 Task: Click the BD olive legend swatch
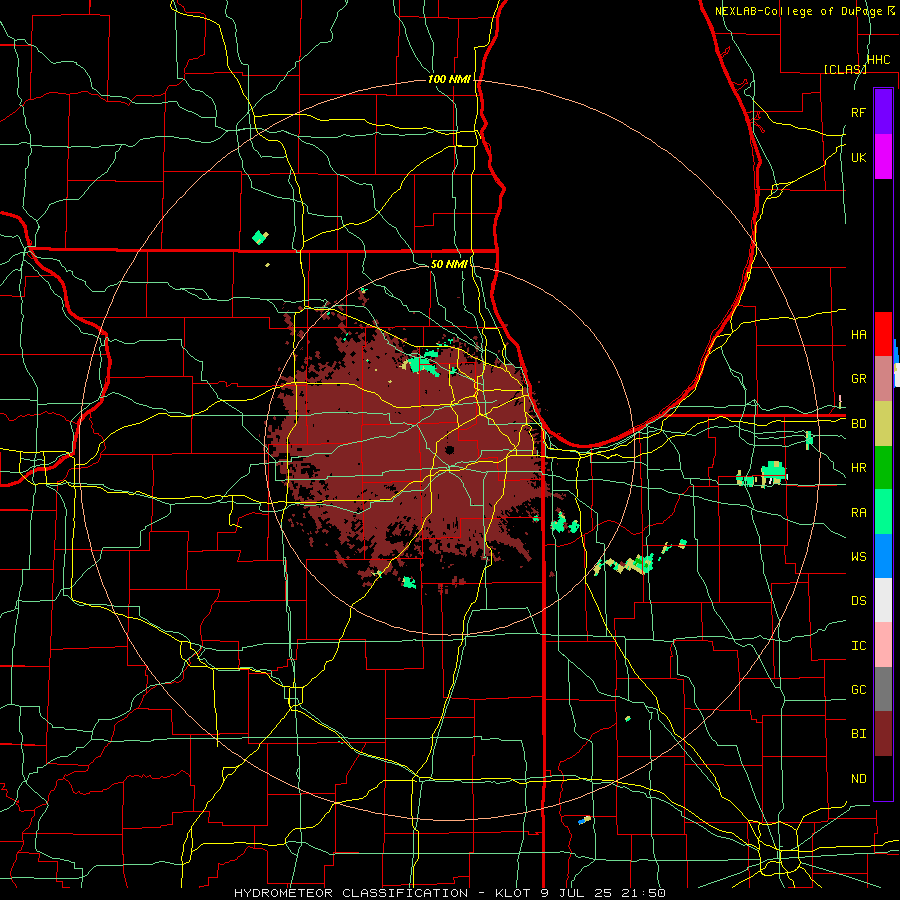coord(883,424)
